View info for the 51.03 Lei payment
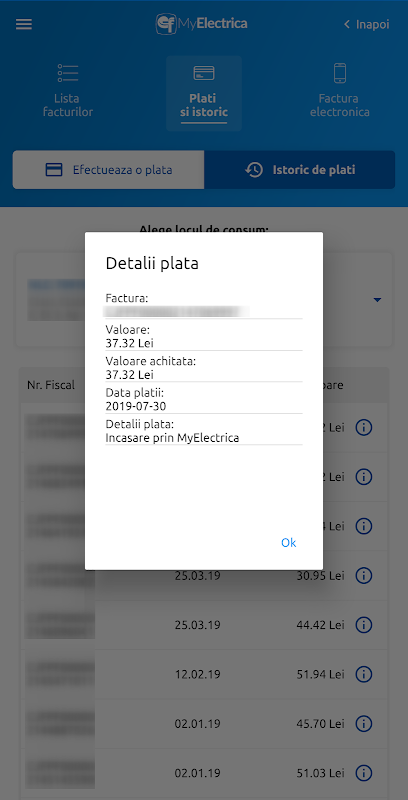Image resolution: width=408 pixels, height=800 pixels. [364, 772]
